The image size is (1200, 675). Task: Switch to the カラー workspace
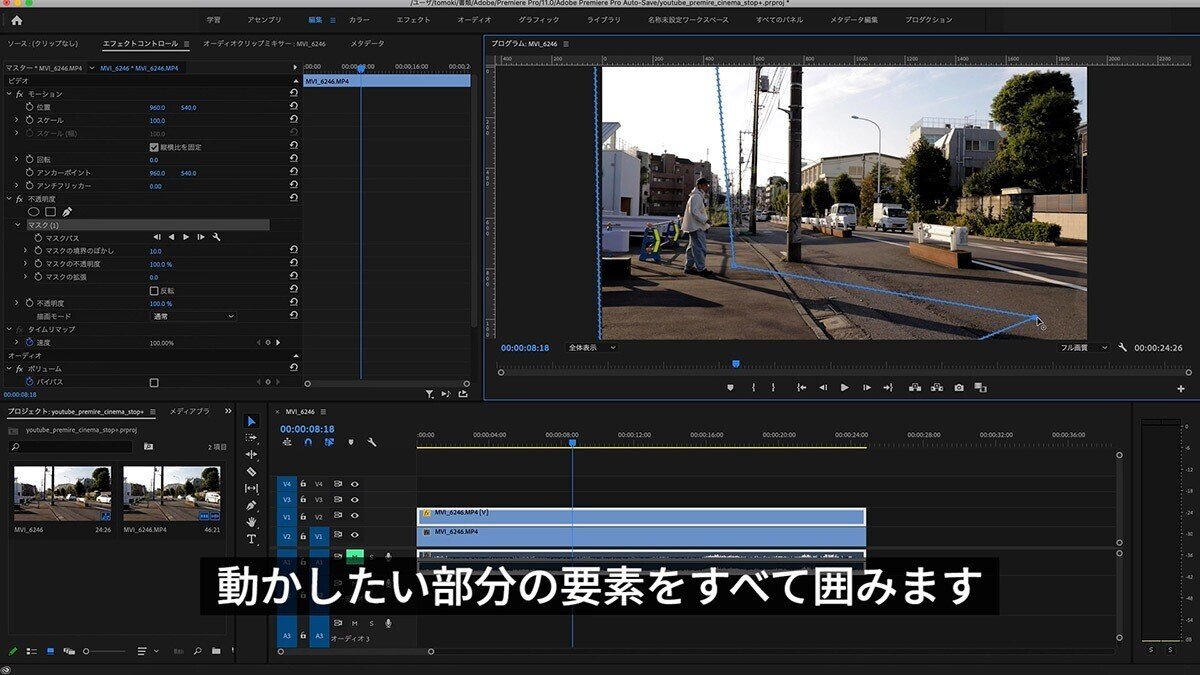coord(359,20)
